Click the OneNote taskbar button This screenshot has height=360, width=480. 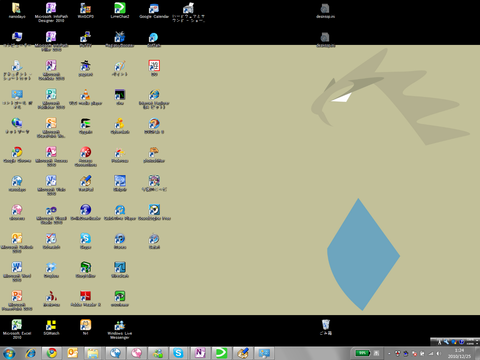[x=199, y=353]
